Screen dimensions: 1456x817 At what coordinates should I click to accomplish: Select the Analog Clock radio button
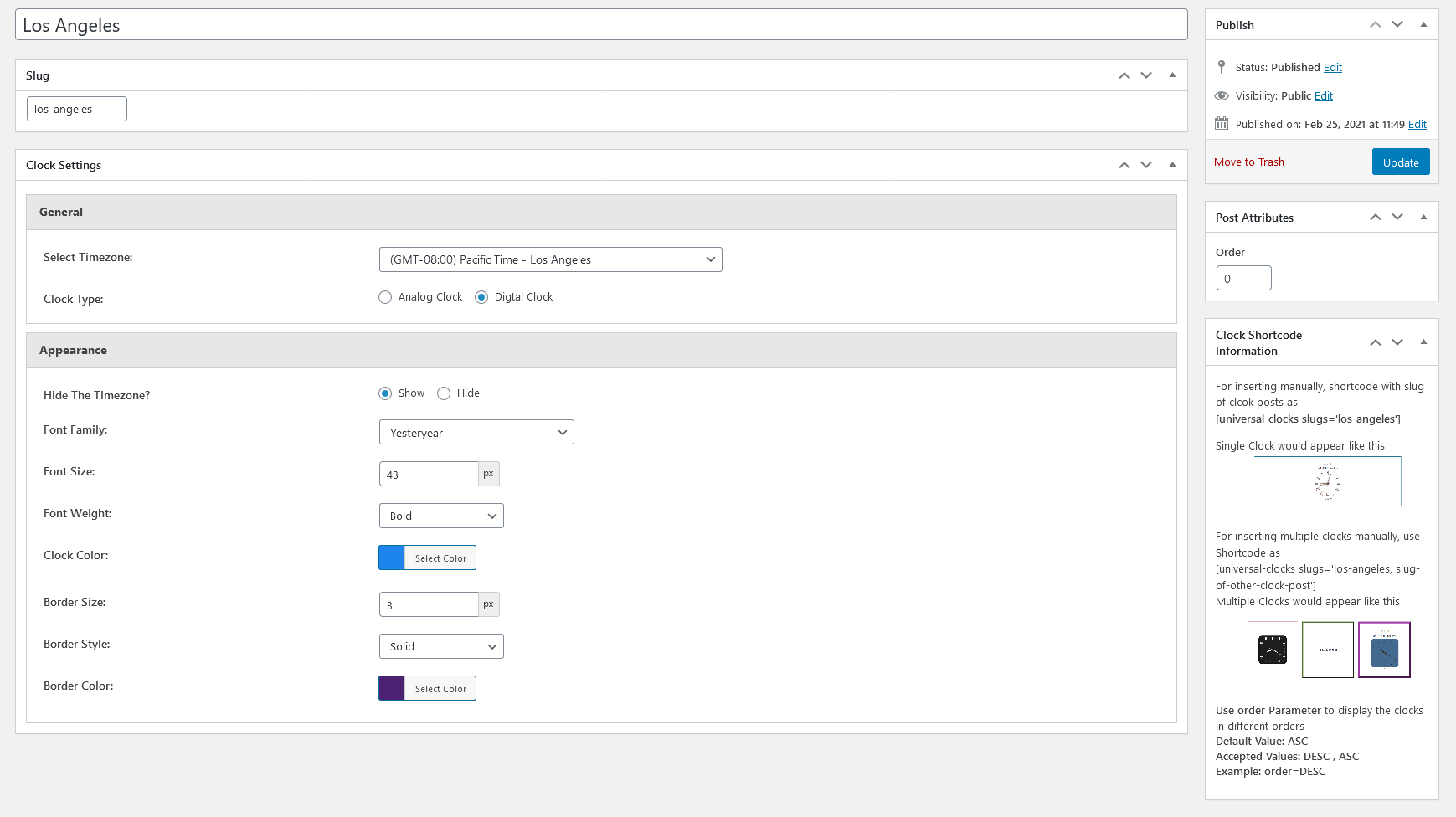385,297
